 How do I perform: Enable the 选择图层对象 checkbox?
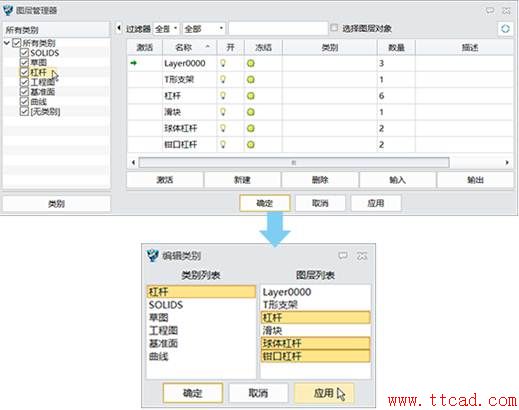pos(334,28)
